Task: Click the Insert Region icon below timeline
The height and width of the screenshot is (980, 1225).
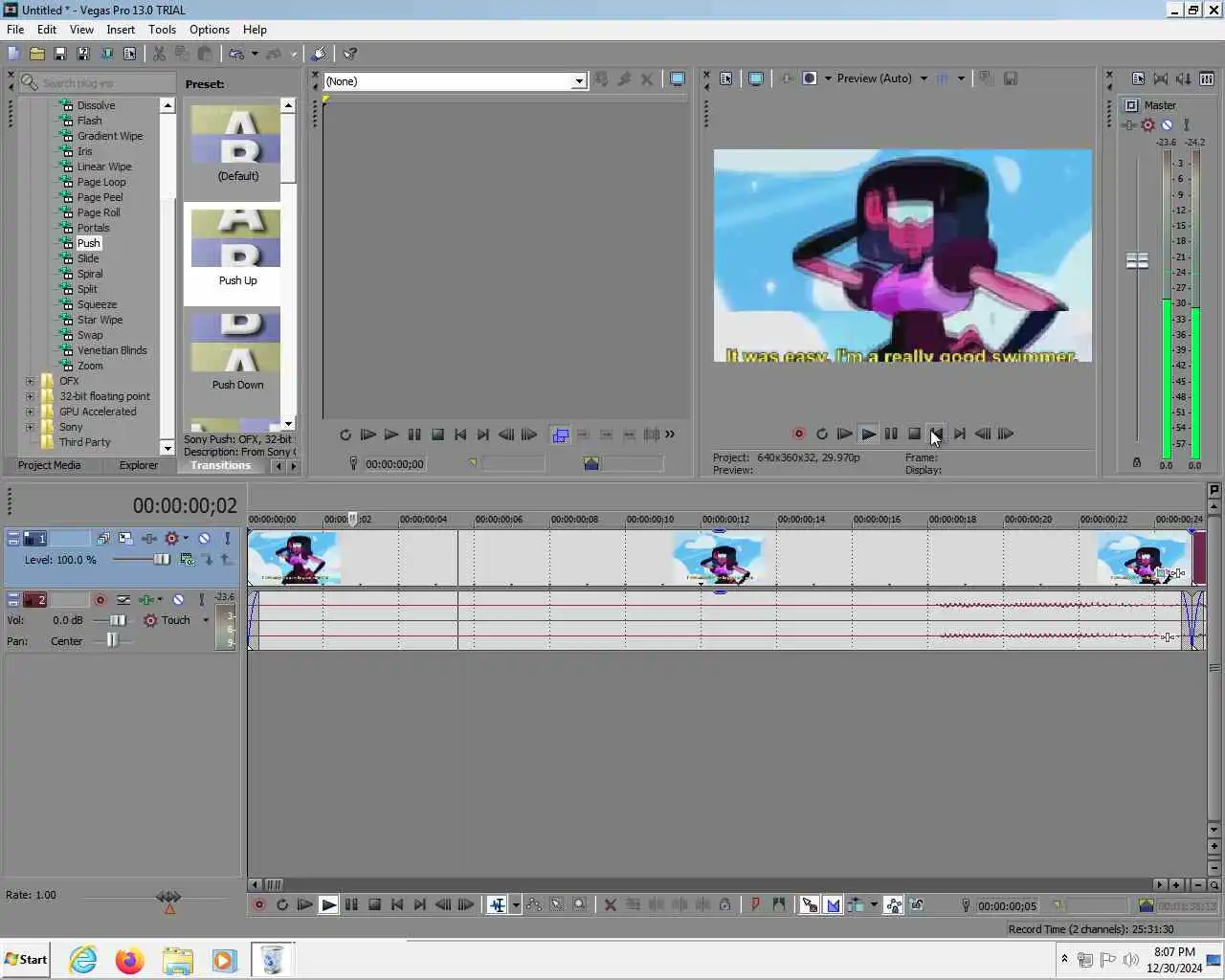Action: click(778, 904)
